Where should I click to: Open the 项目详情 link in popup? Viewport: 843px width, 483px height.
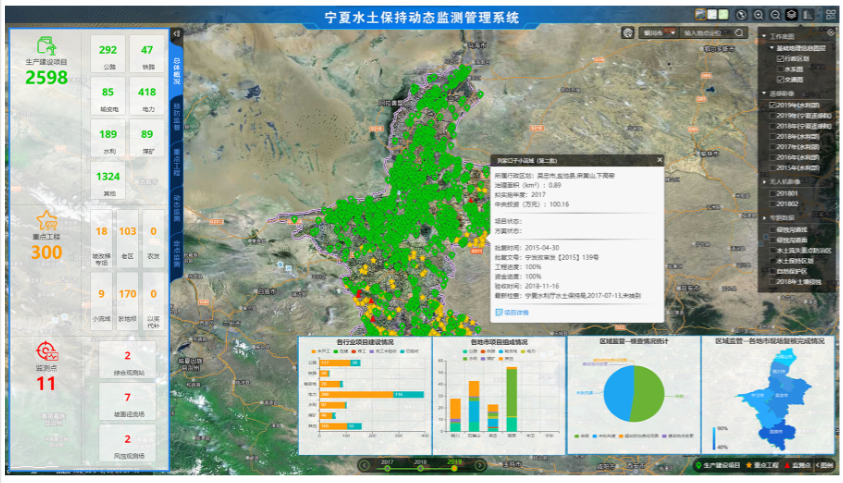pyautogui.click(x=515, y=312)
